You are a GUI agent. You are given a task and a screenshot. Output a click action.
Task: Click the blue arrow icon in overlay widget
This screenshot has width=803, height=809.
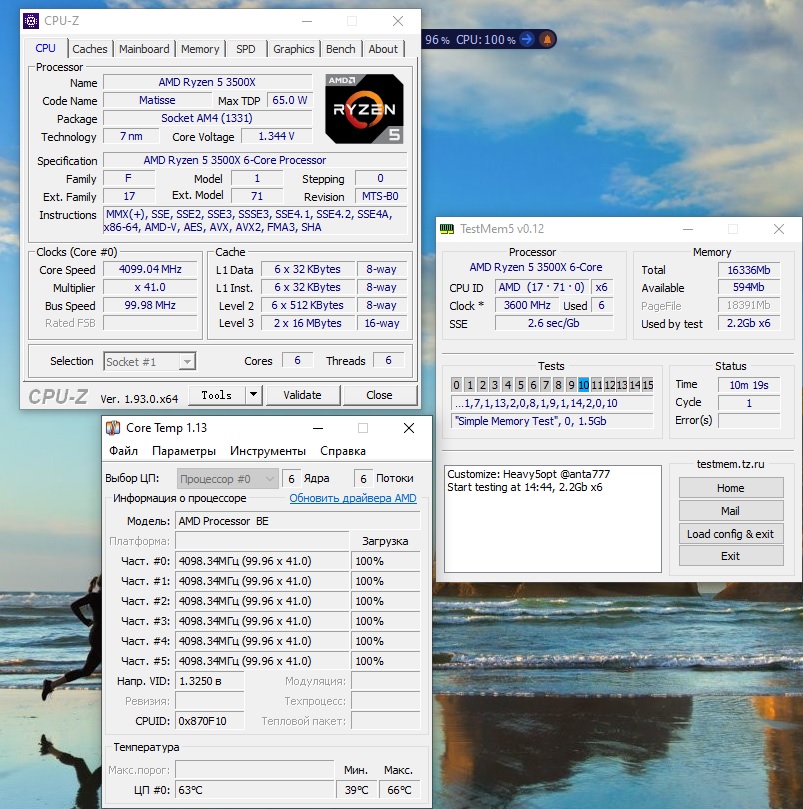pos(527,39)
